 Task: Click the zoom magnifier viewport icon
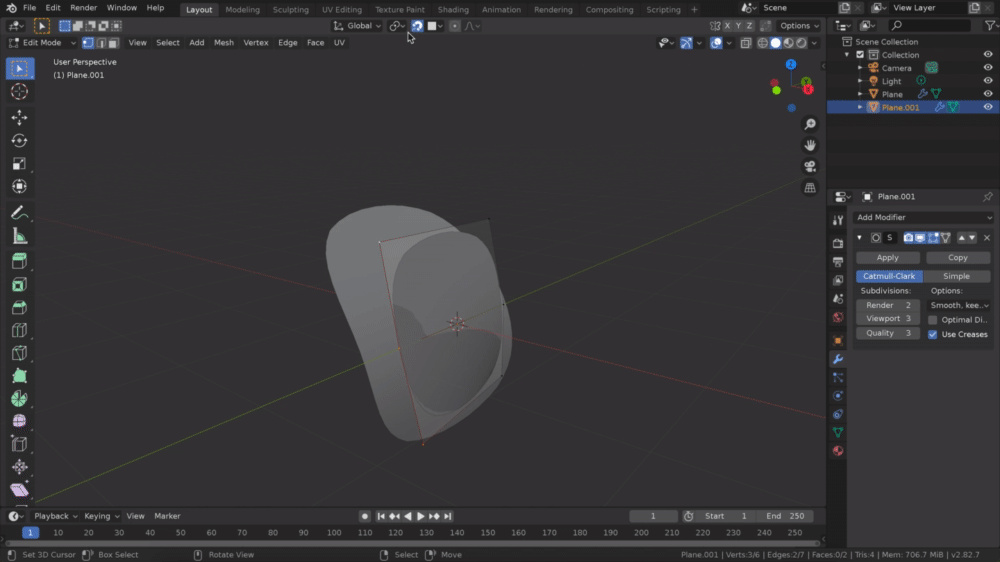[x=810, y=124]
